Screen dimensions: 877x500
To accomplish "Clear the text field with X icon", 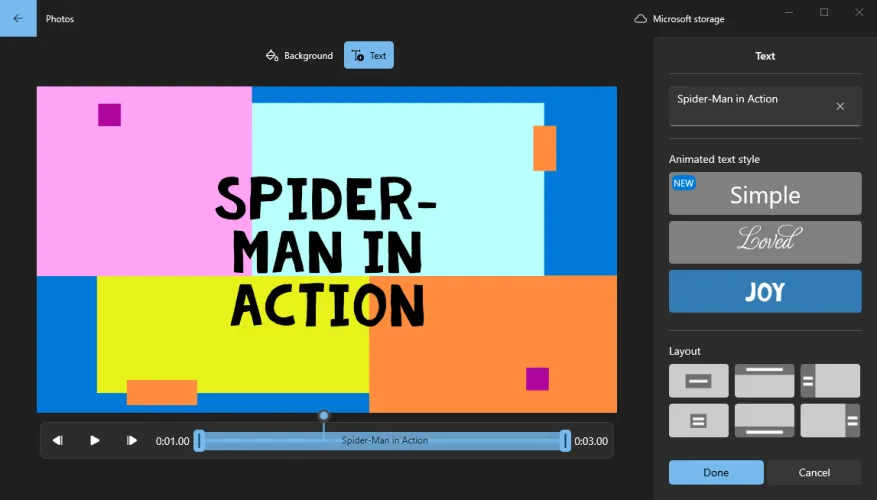I will coord(840,106).
